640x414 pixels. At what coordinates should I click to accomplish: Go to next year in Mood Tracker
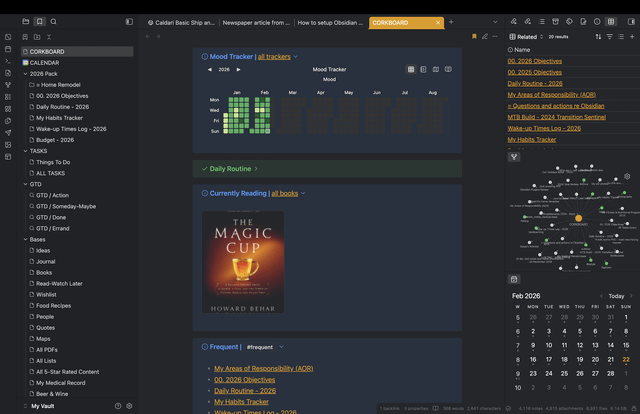[238, 69]
